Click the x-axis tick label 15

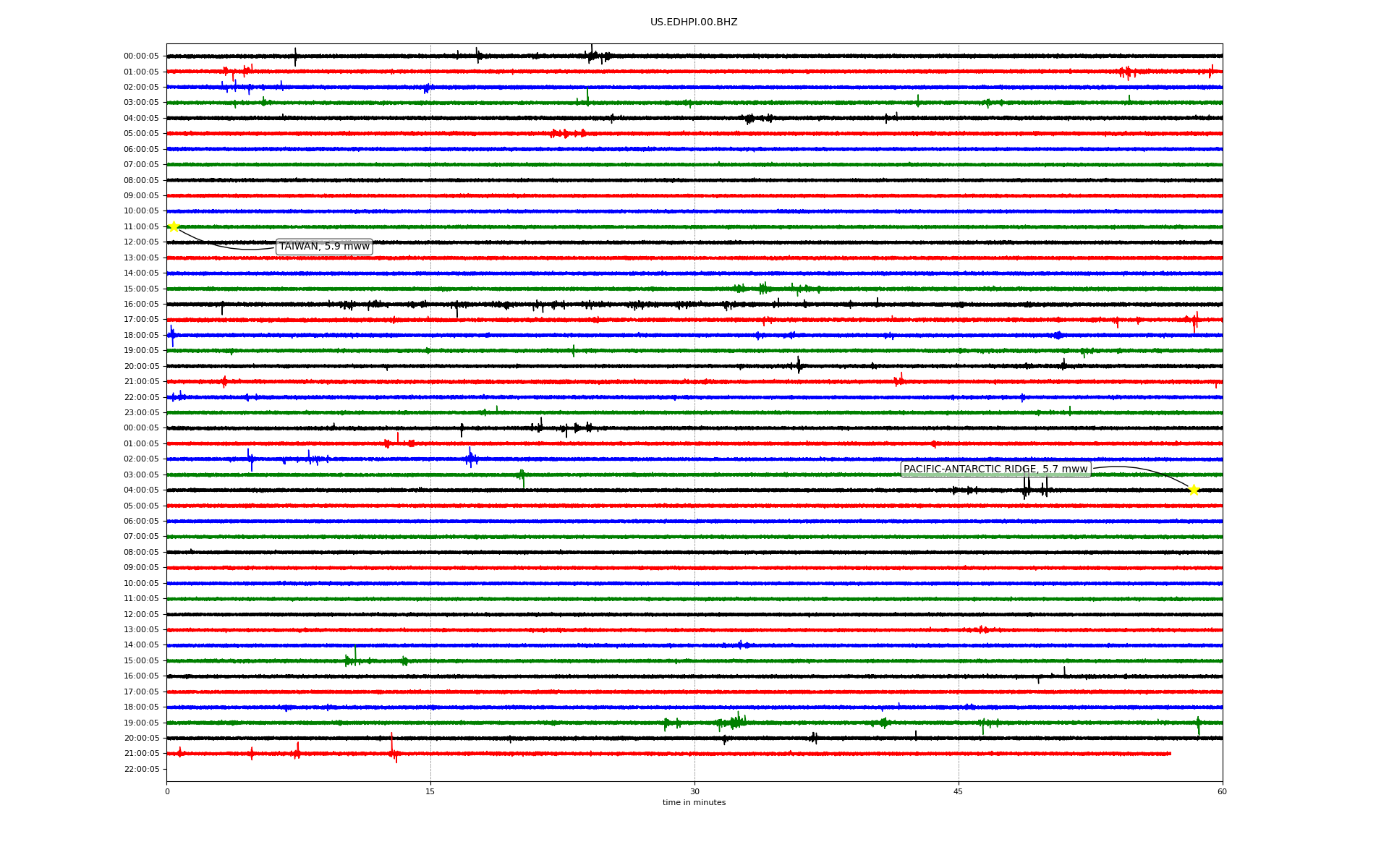tap(430, 791)
